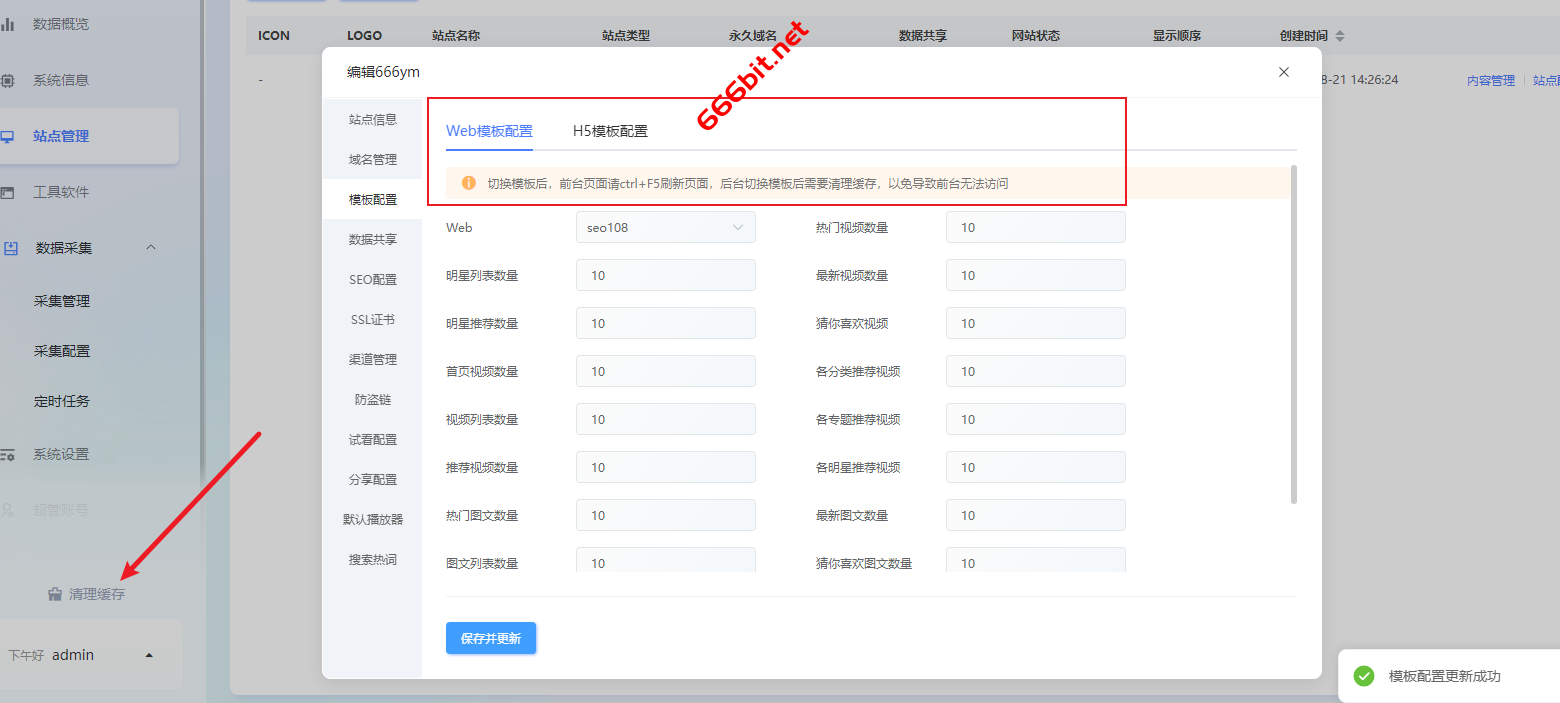
Task: Select the Web模板配置 tab
Action: pos(489,131)
